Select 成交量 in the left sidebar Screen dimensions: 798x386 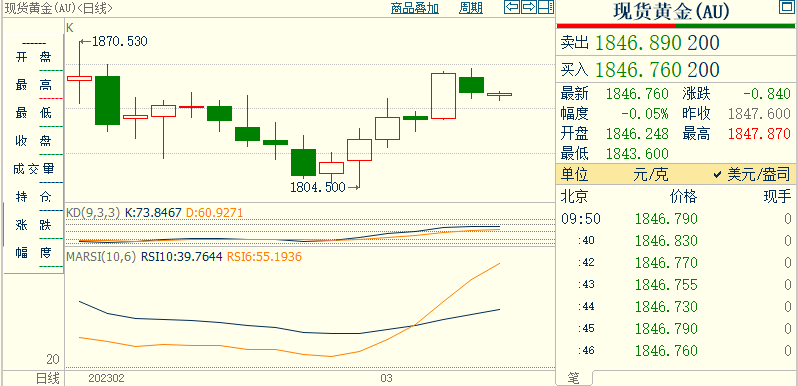[34, 169]
